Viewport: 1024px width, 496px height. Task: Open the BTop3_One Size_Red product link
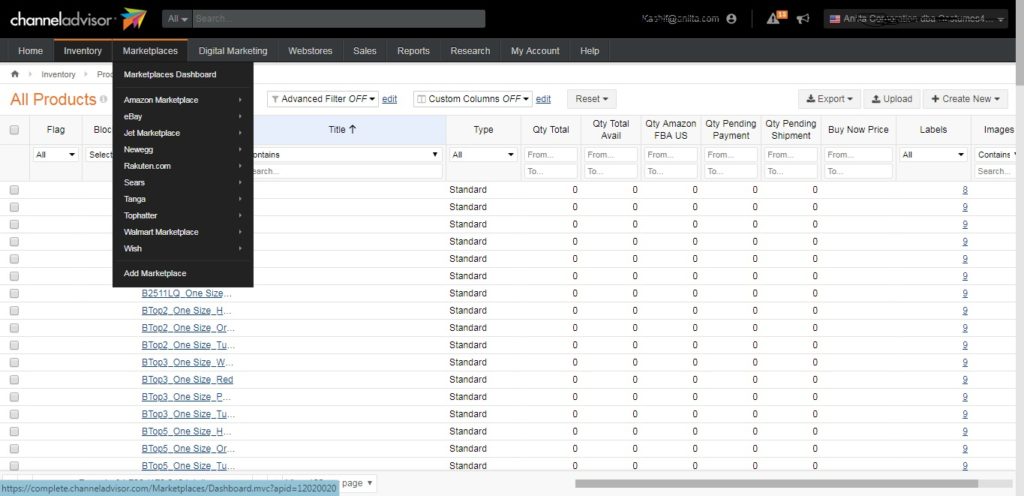187,380
